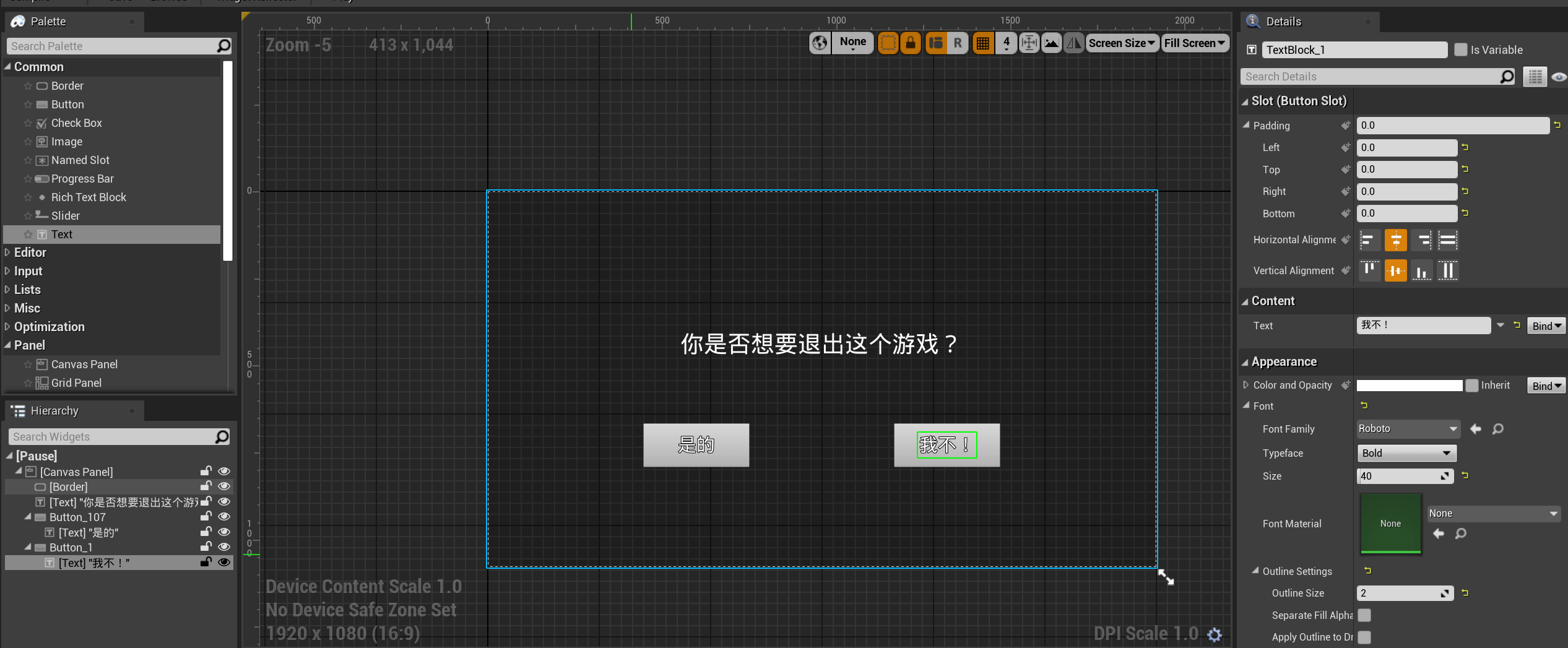
Task: Click the Color and Opacity white swatch
Action: coord(1410,386)
